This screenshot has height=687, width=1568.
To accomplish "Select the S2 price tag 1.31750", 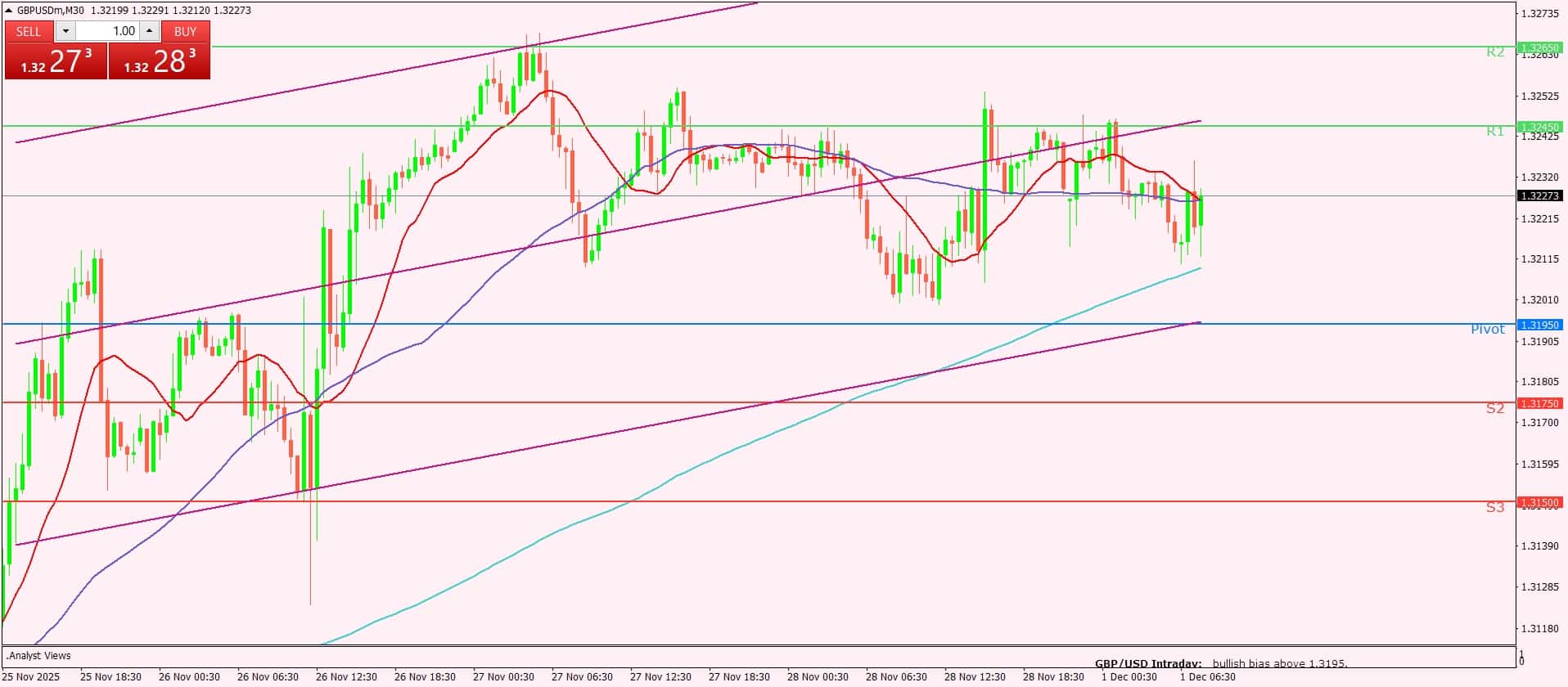I will click(1539, 403).
